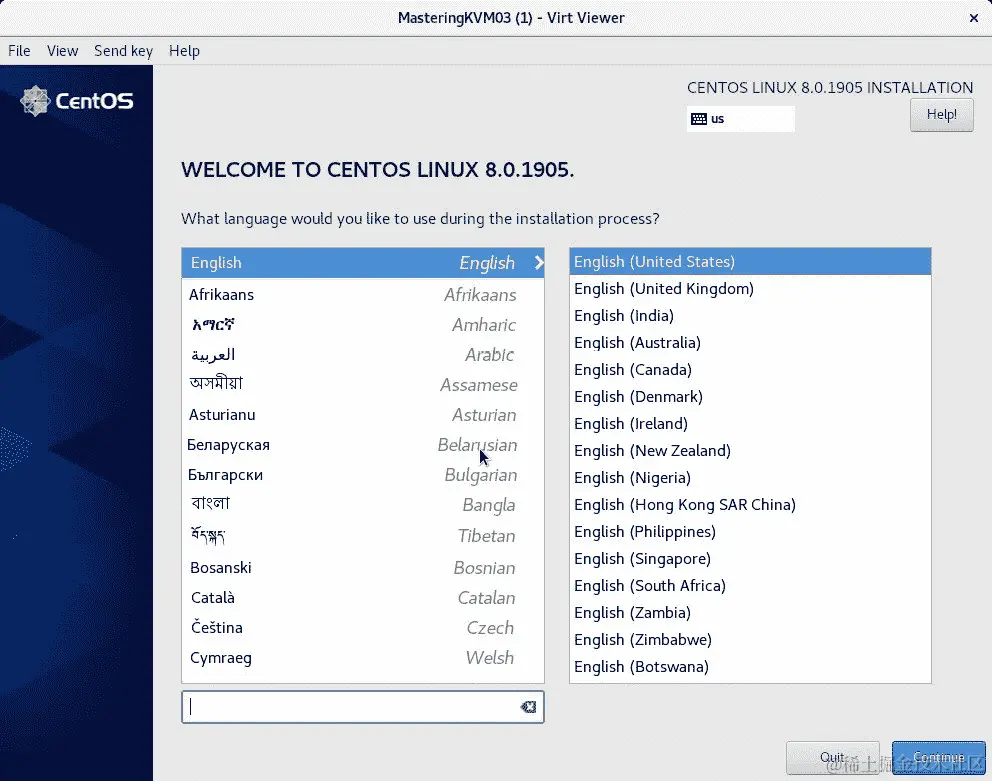Click the us keyboard layout indicator
Image resolution: width=992 pixels, height=781 pixels.
740,119
